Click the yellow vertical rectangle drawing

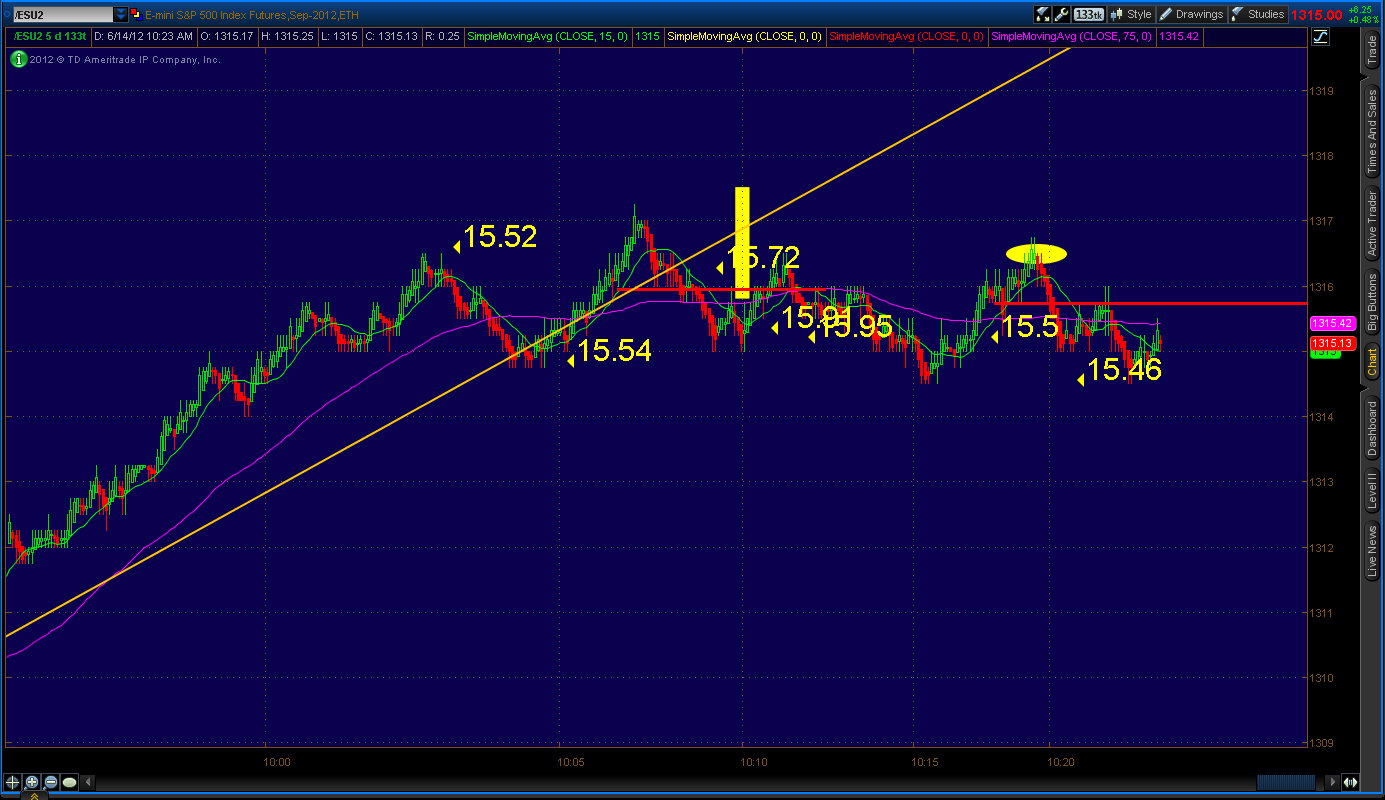742,243
